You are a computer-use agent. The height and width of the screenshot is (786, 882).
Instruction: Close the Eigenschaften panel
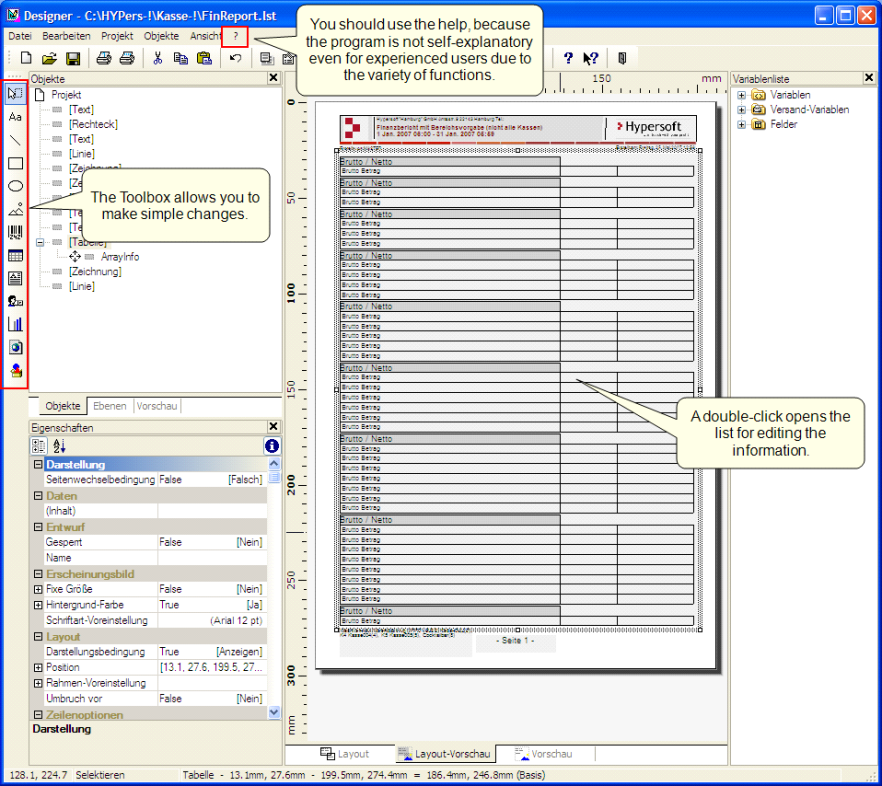click(273, 426)
